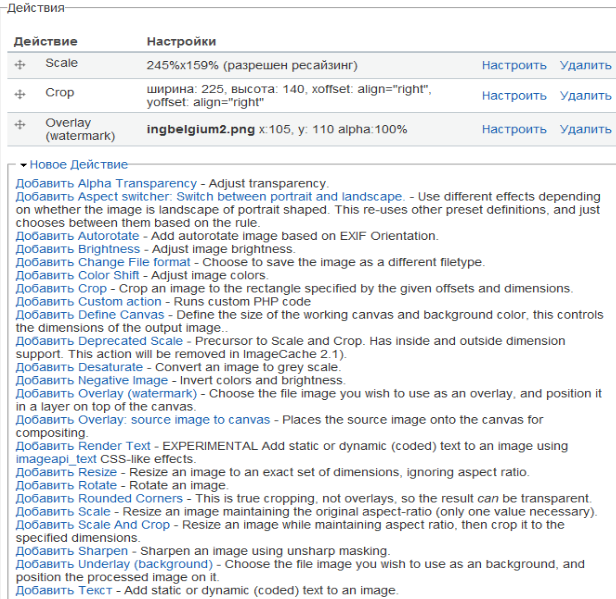Image resolution: width=616 pixels, height=599 pixels.
Task: Add the Rounded Corners action
Action: 99,498
